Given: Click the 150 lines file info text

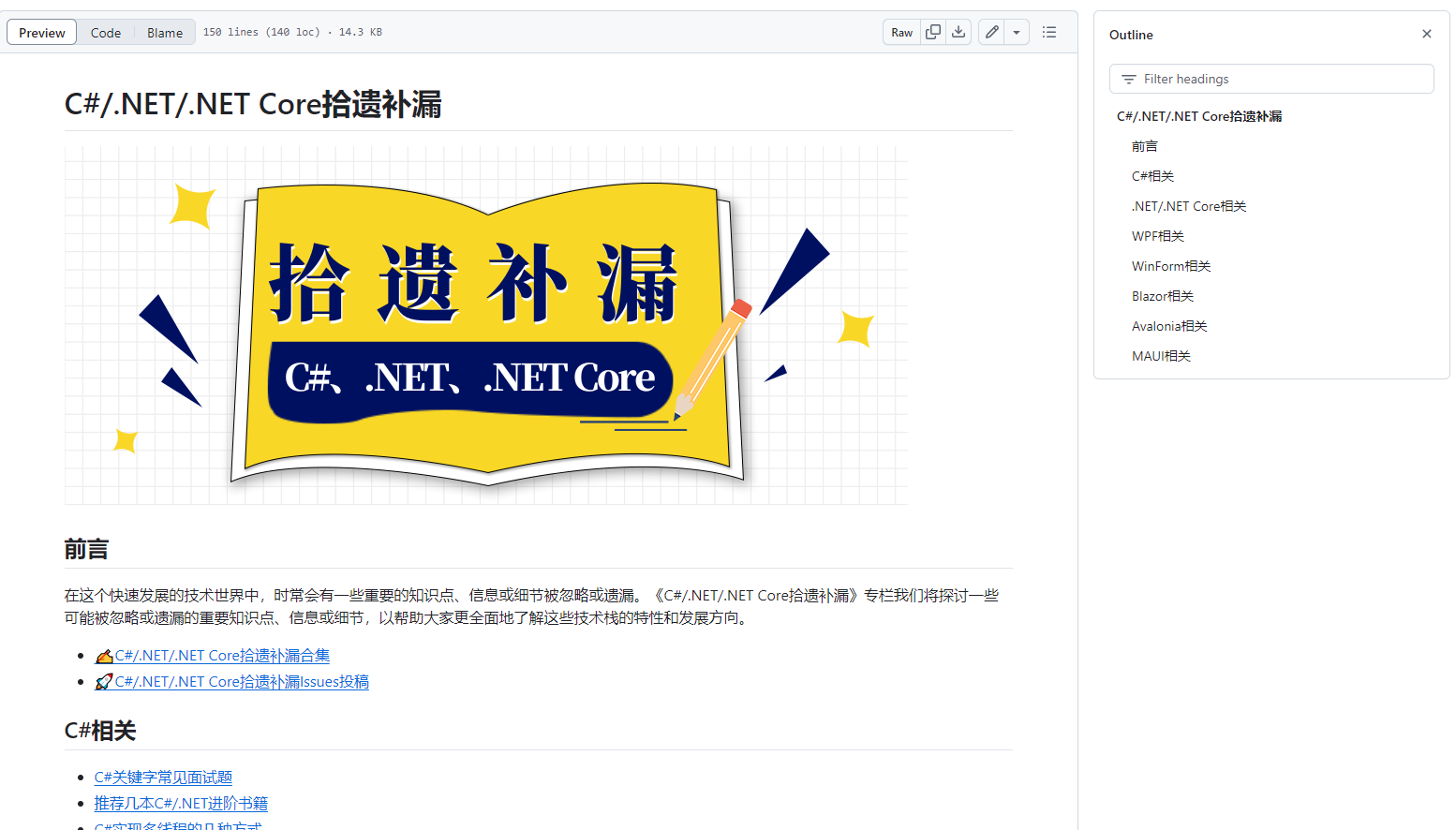Looking at the screenshot, I should coord(292,32).
